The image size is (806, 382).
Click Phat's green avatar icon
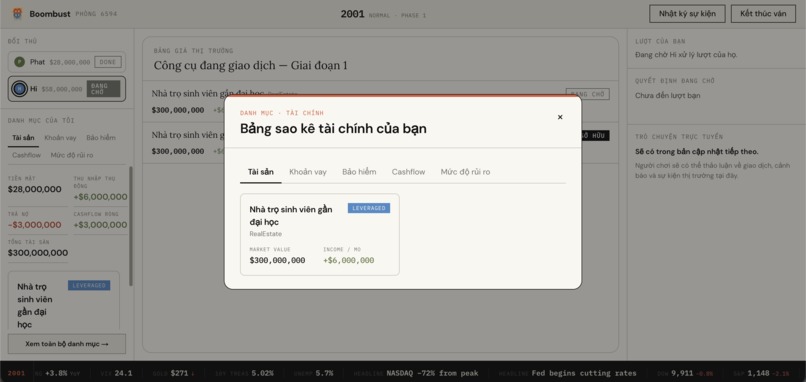tap(20, 62)
